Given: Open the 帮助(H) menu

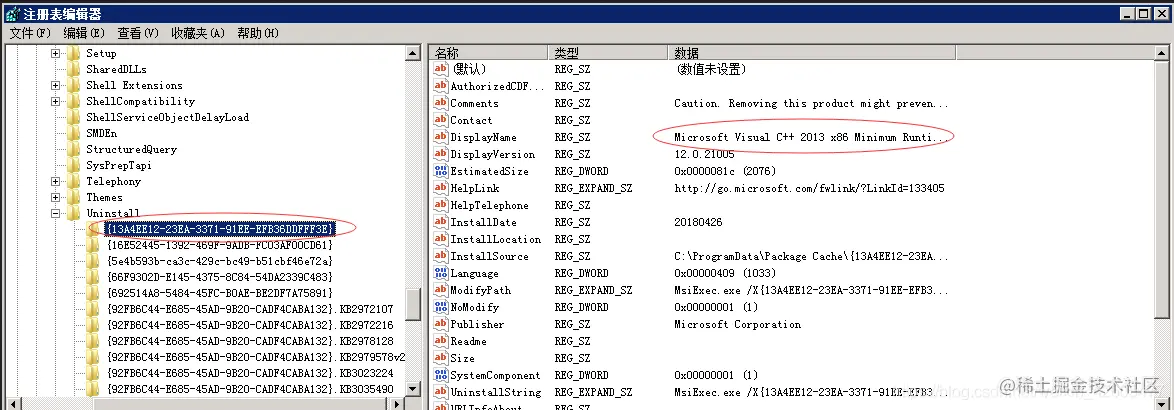Looking at the screenshot, I should pyautogui.click(x=258, y=33).
